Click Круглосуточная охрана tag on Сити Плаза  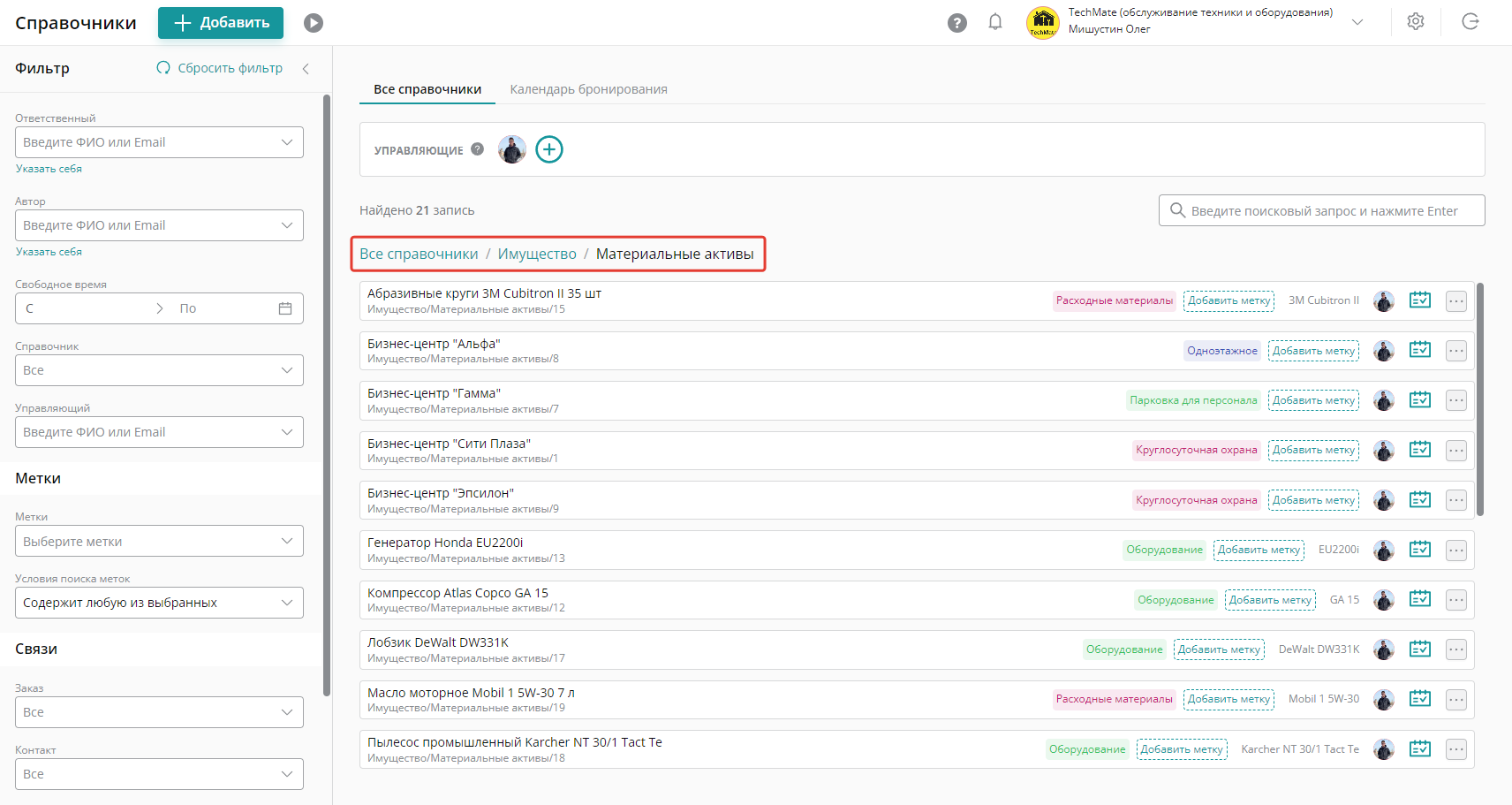tap(1197, 450)
